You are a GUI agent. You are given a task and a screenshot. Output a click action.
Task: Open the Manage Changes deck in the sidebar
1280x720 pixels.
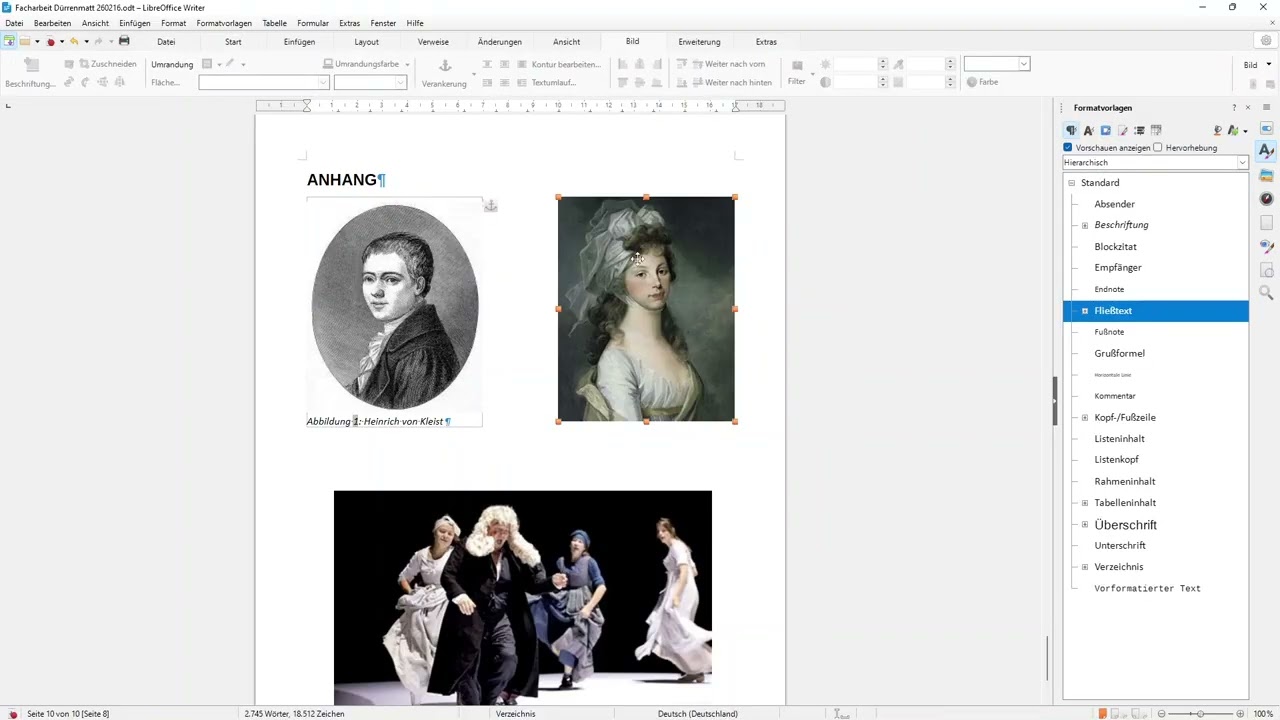click(x=1267, y=270)
